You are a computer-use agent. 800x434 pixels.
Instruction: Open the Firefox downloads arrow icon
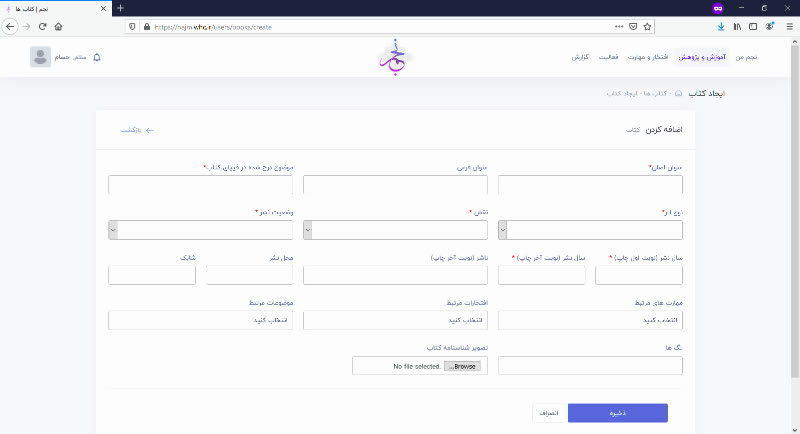tap(721, 27)
